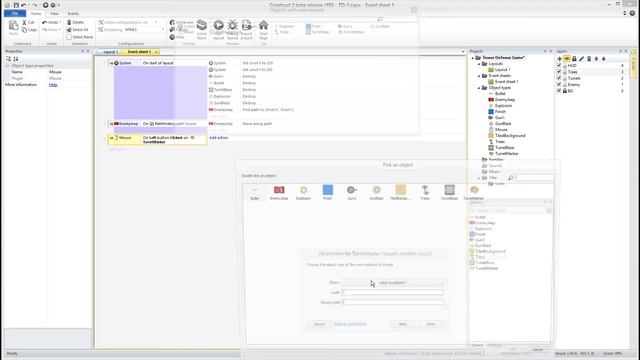Select the Explosion icon in Pick an object dialog

pos(303,190)
